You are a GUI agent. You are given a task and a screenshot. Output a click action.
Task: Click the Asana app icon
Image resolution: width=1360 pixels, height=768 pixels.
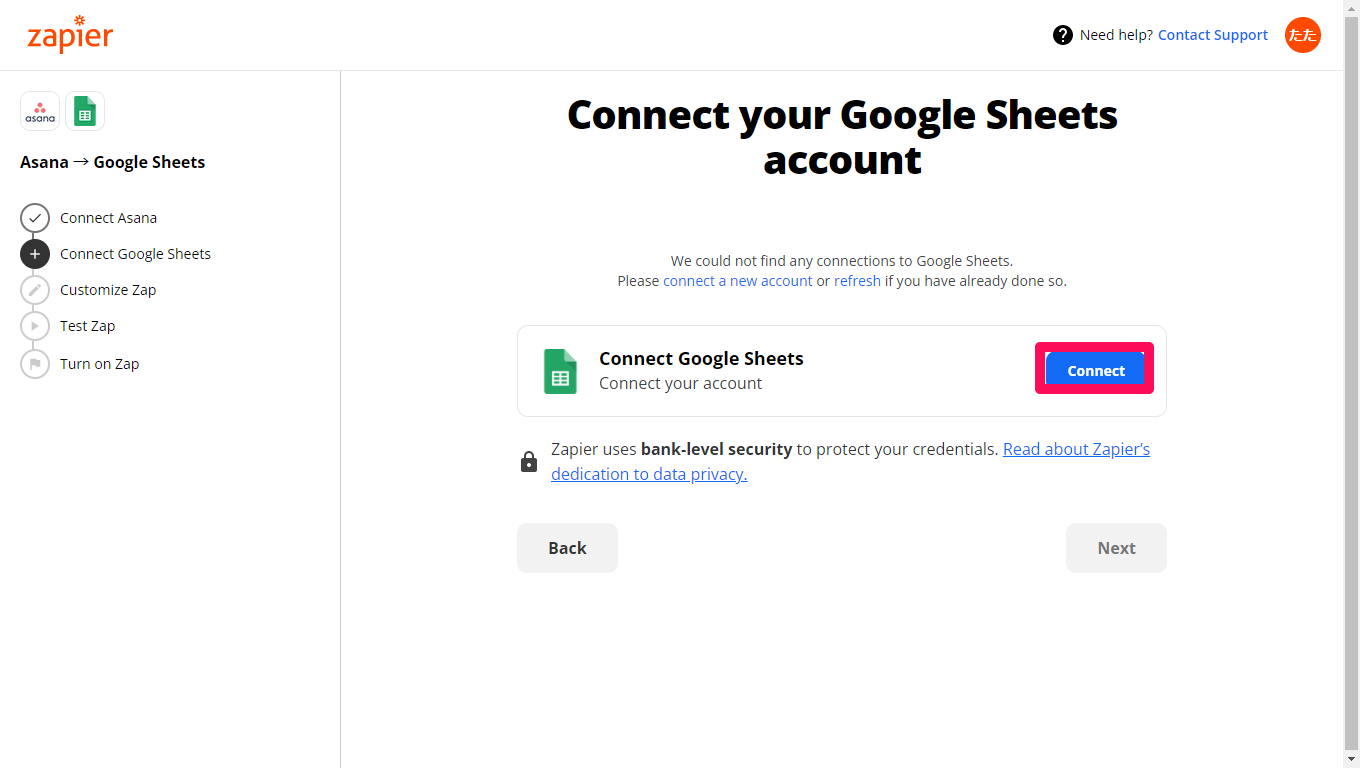(x=40, y=111)
